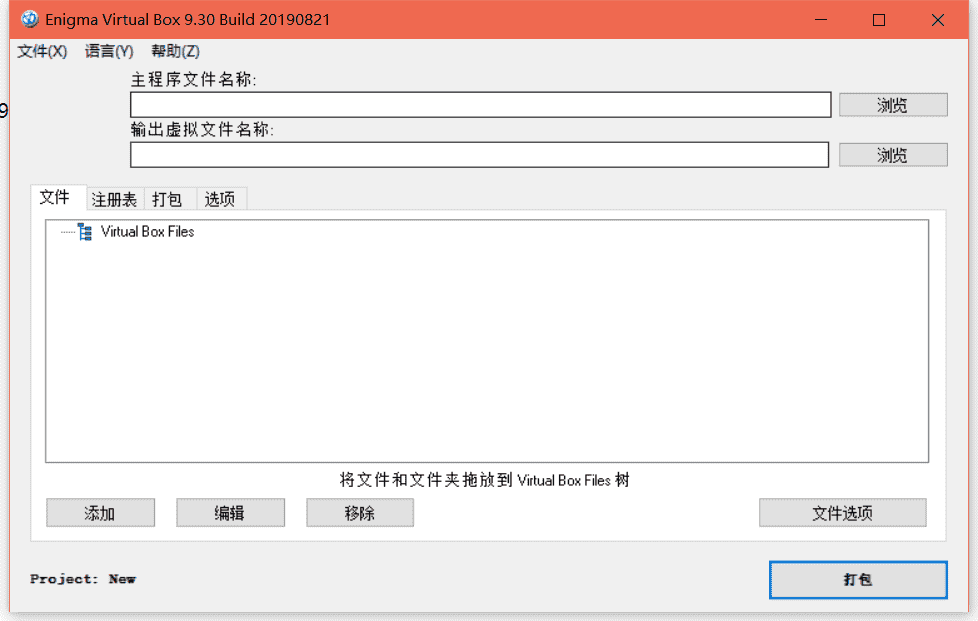Click the 编辑 button
978x621 pixels.
[230, 513]
